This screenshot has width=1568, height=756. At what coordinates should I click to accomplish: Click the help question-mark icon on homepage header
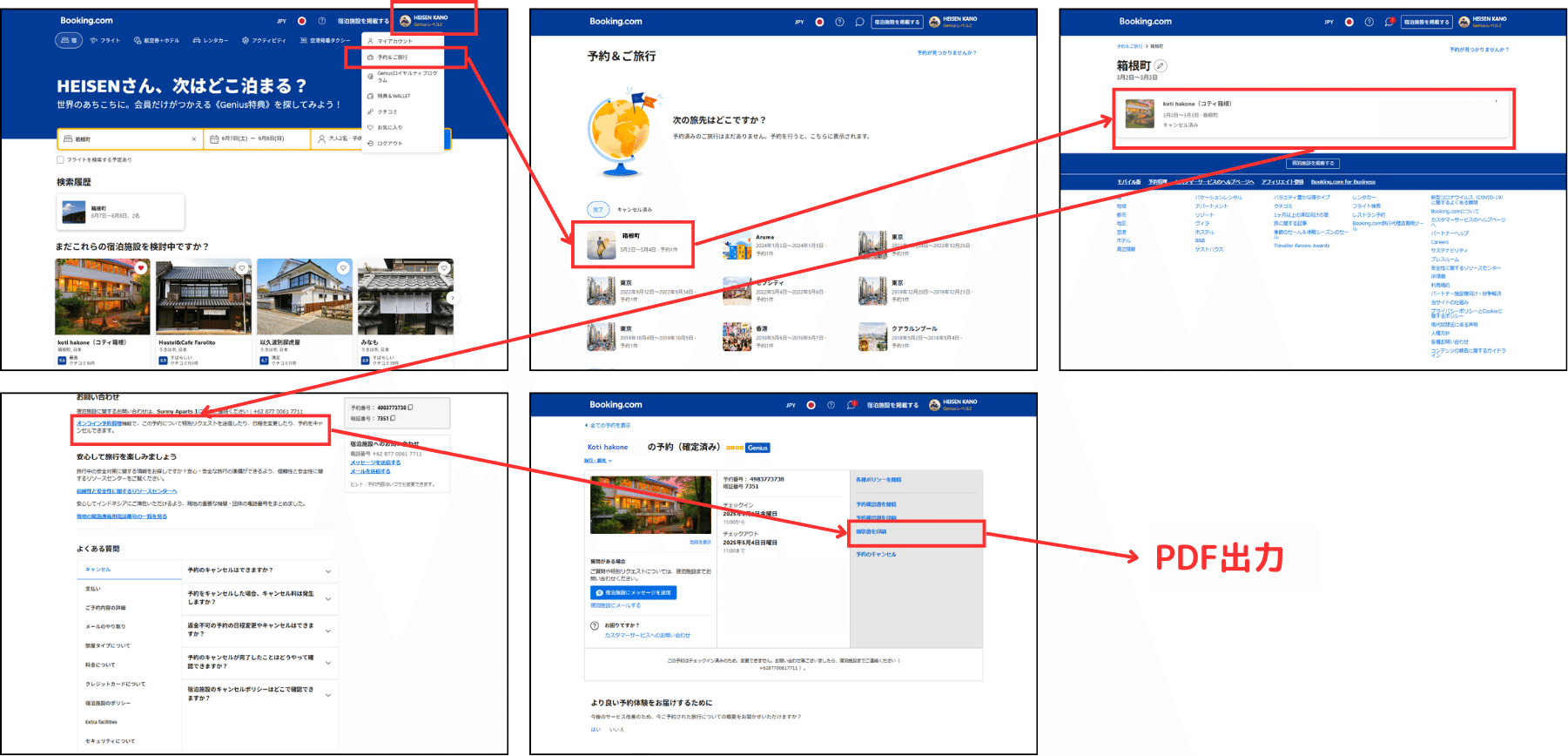pos(322,21)
